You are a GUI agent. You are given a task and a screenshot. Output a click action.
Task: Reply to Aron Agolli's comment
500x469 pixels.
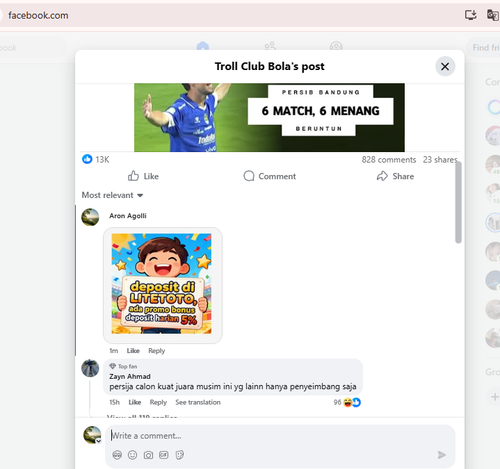[x=157, y=351]
